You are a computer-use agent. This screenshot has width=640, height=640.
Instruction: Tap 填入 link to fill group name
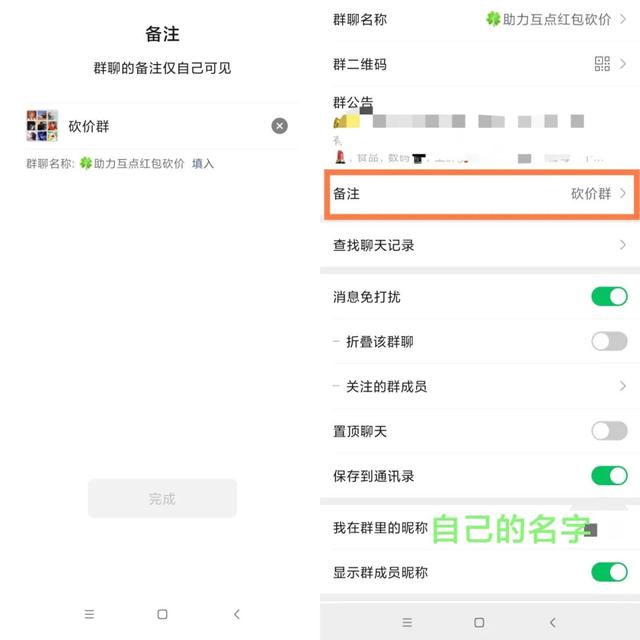[x=203, y=164]
